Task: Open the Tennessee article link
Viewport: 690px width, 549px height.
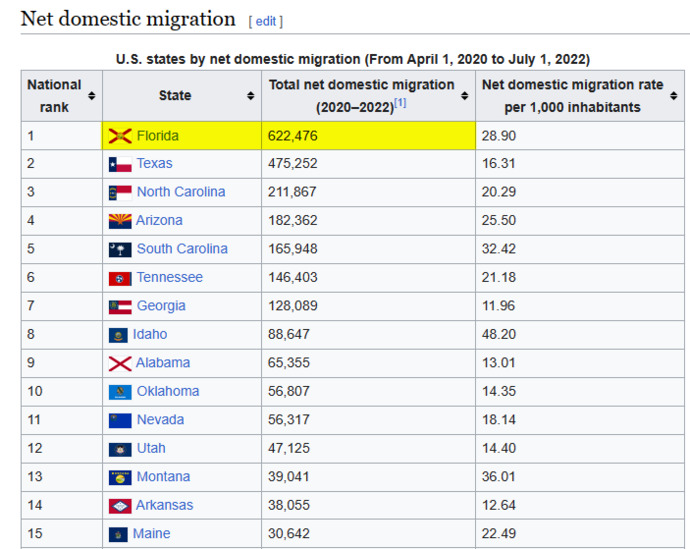Action: pyautogui.click(x=169, y=277)
